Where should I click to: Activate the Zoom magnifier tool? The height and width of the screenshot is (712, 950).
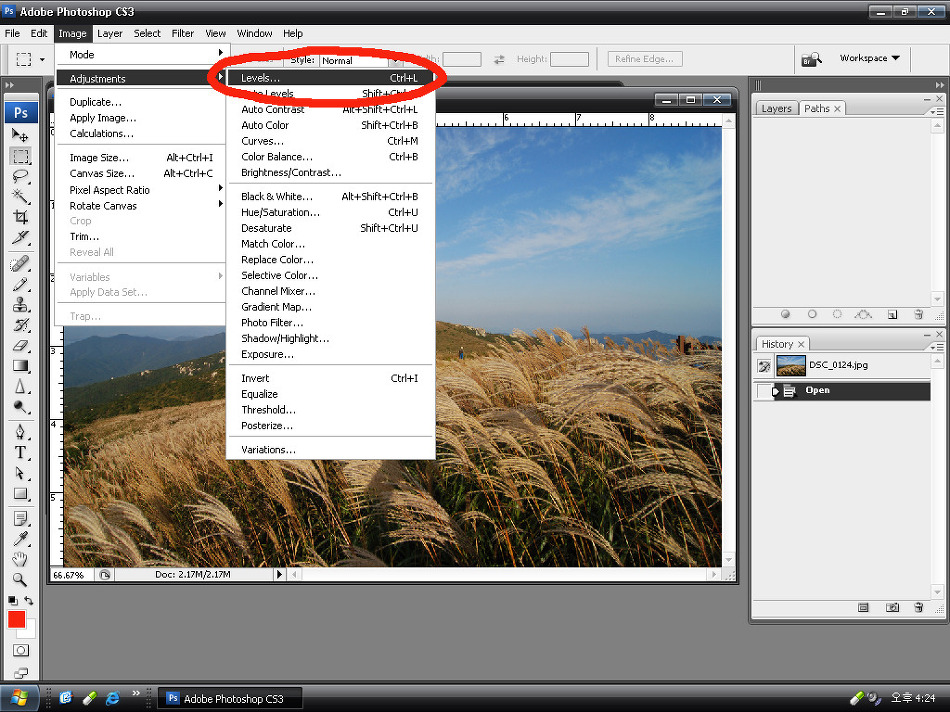click(x=20, y=579)
